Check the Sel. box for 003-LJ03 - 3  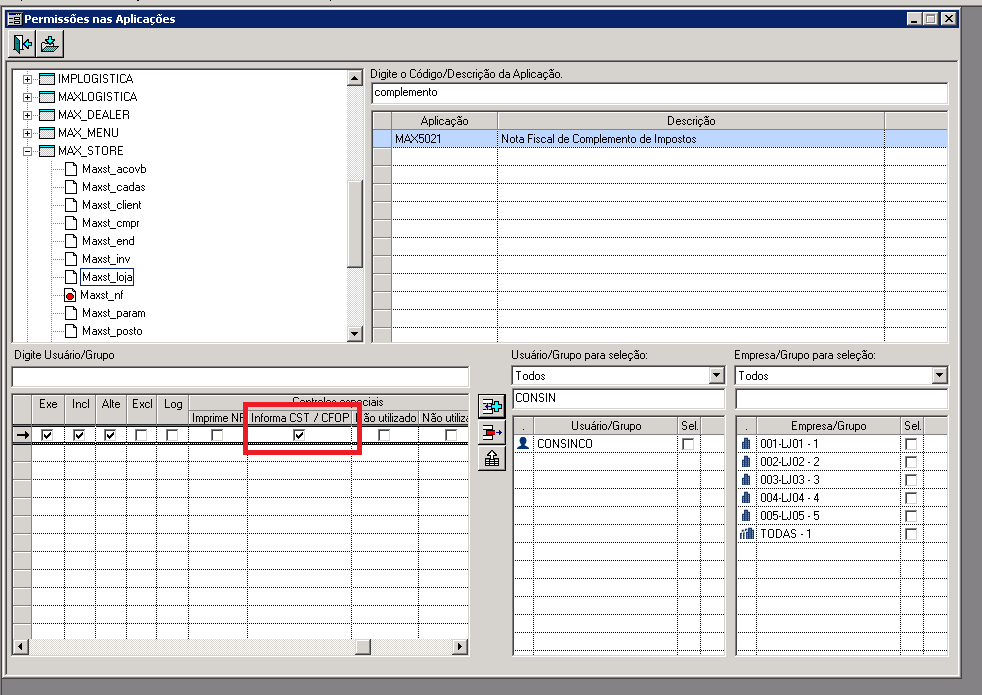coord(911,480)
